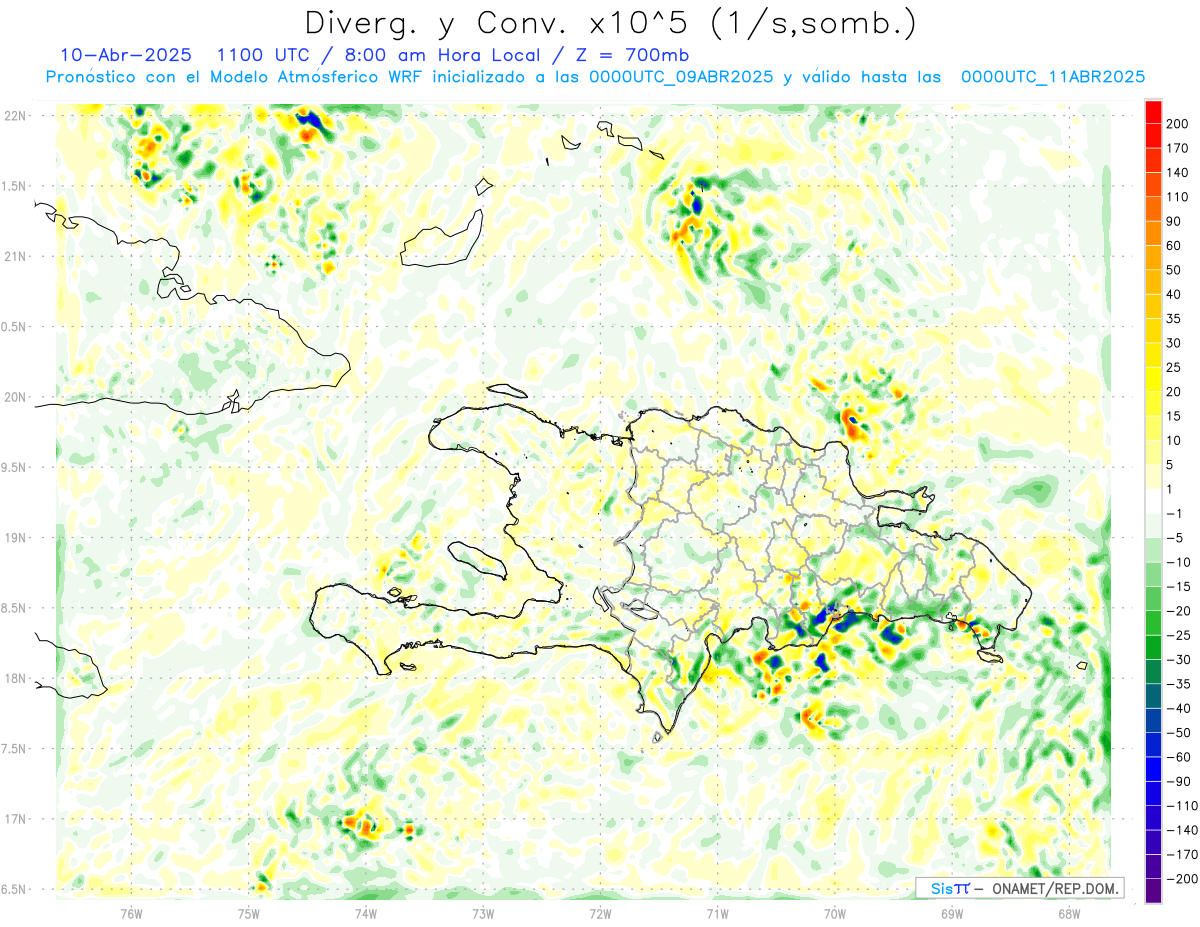Pick the white colorbar segment between 1 and -1
The height and width of the screenshot is (927, 1200).
[x=1153, y=502]
